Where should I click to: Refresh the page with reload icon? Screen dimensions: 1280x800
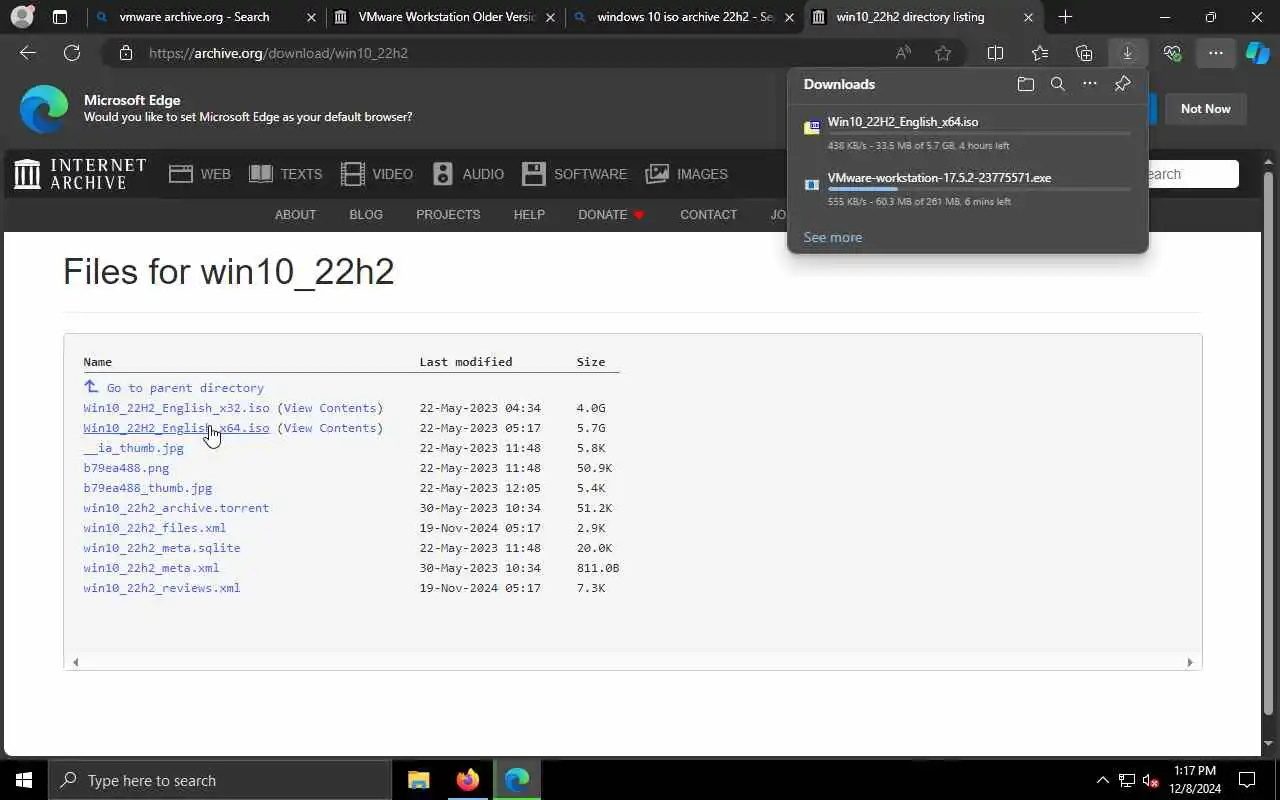click(72, 53)
